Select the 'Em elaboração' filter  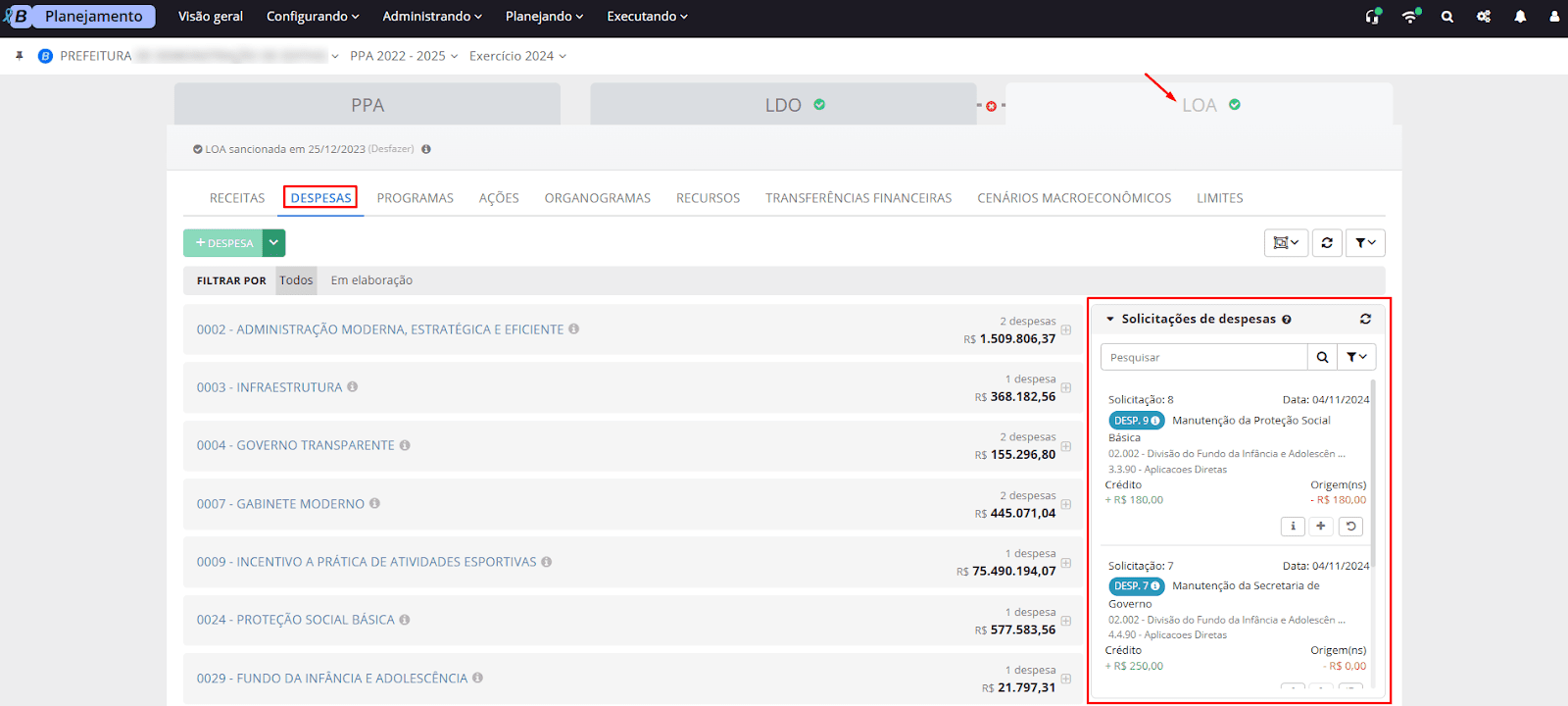(371, 280)
